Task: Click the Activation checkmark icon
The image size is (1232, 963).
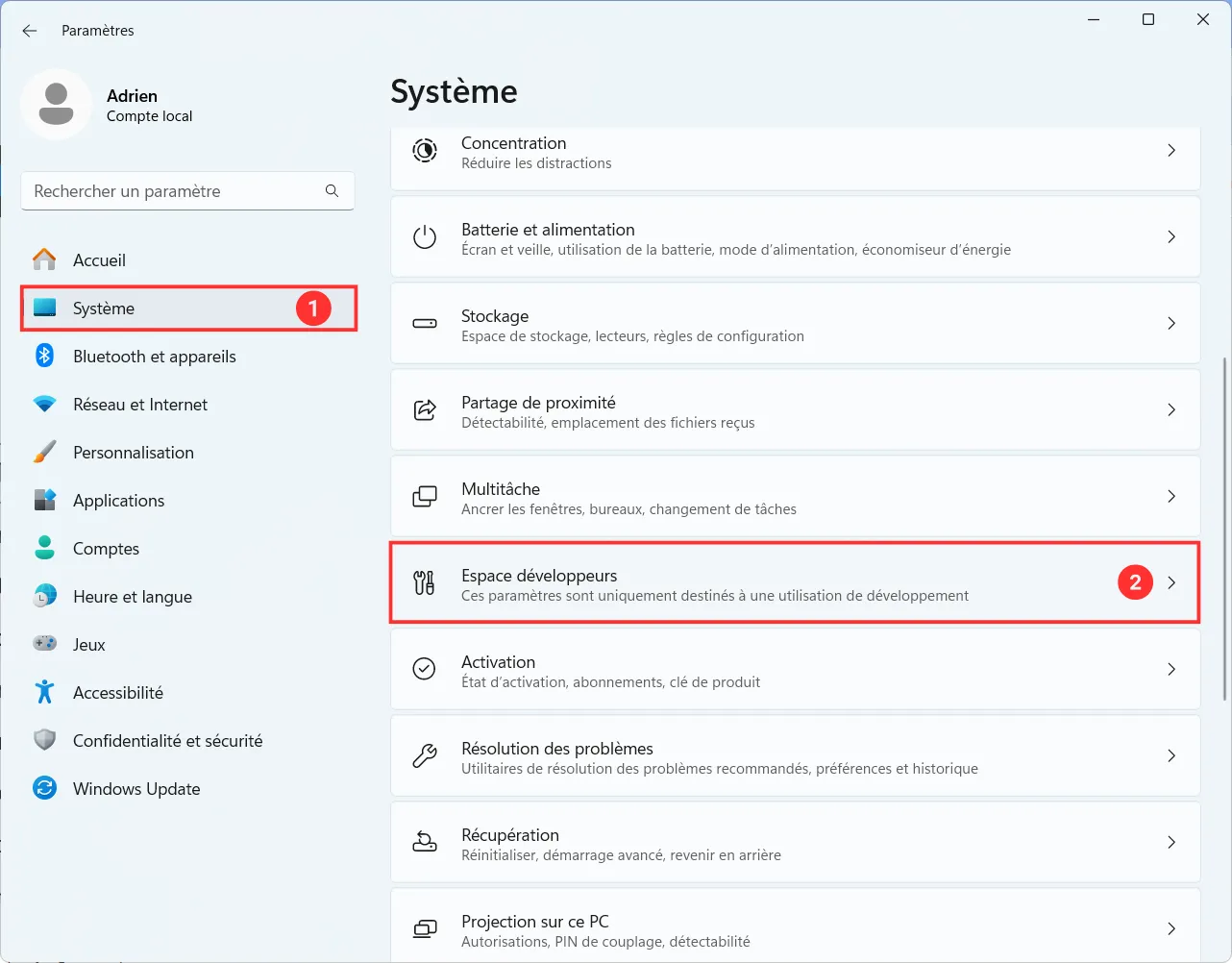Action: pyautogui.click(x=424, y=669)
